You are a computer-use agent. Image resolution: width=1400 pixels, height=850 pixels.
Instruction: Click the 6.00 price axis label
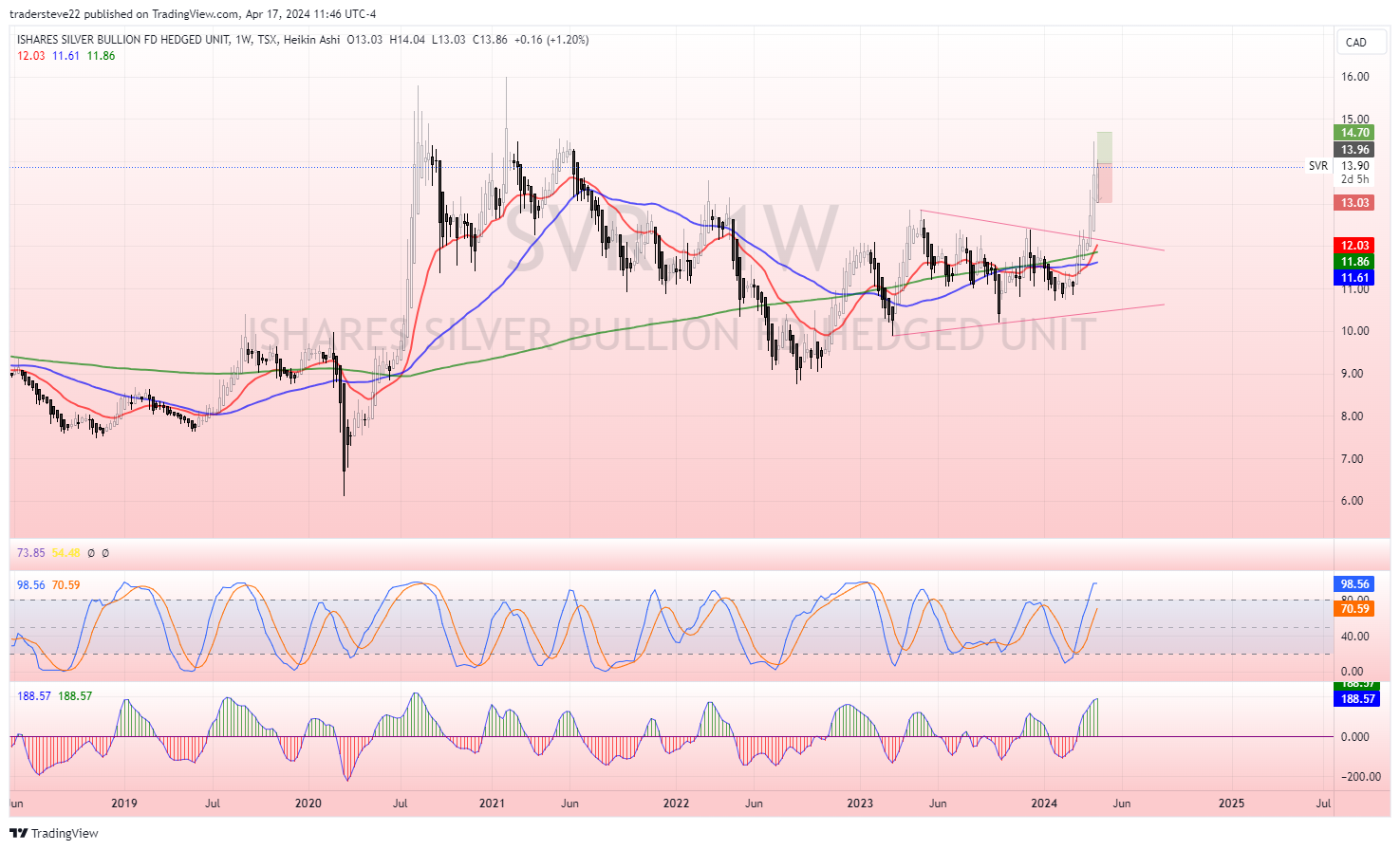pos(1354,501)
